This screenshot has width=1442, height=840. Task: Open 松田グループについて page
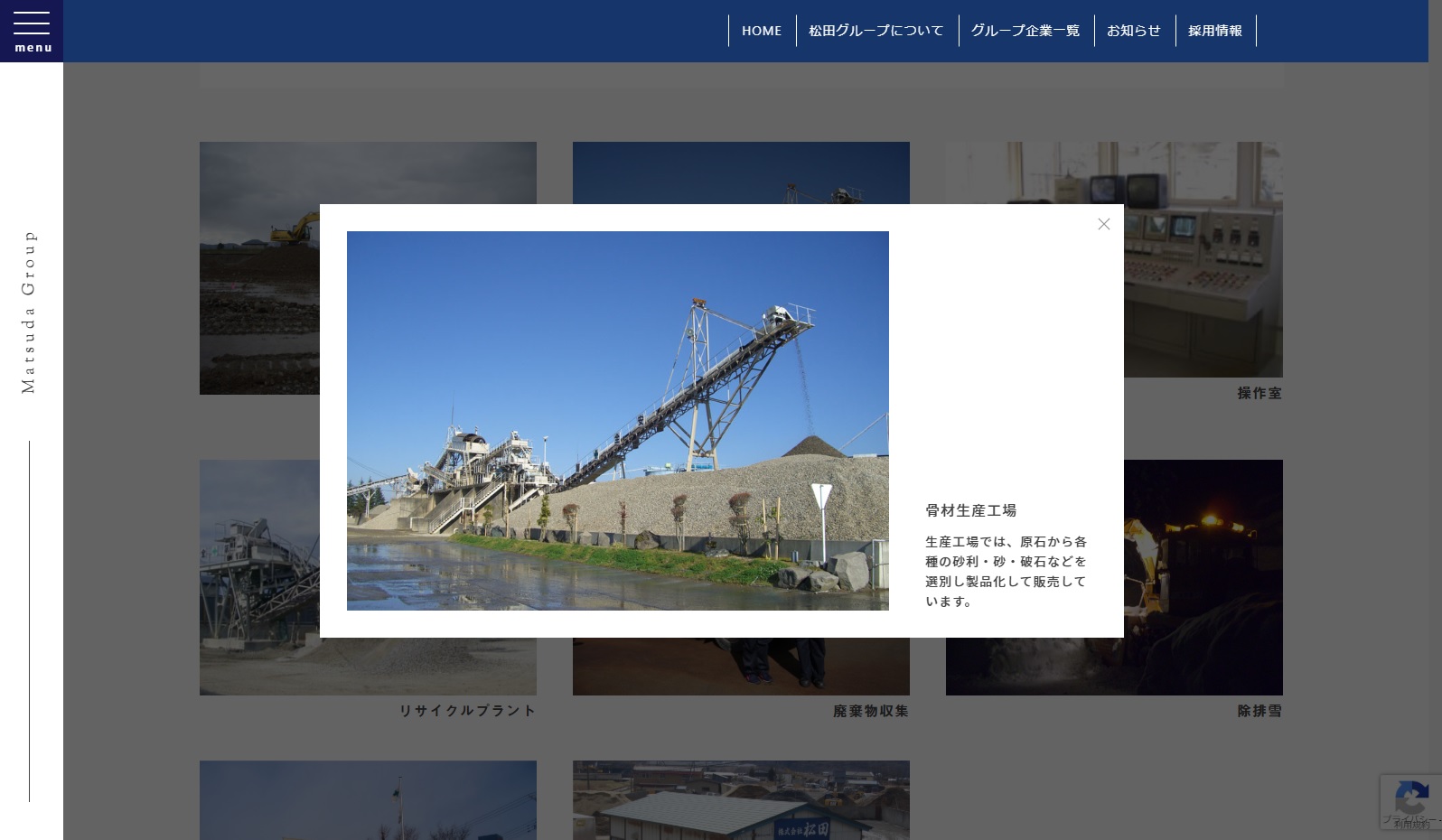click(876, 31)
